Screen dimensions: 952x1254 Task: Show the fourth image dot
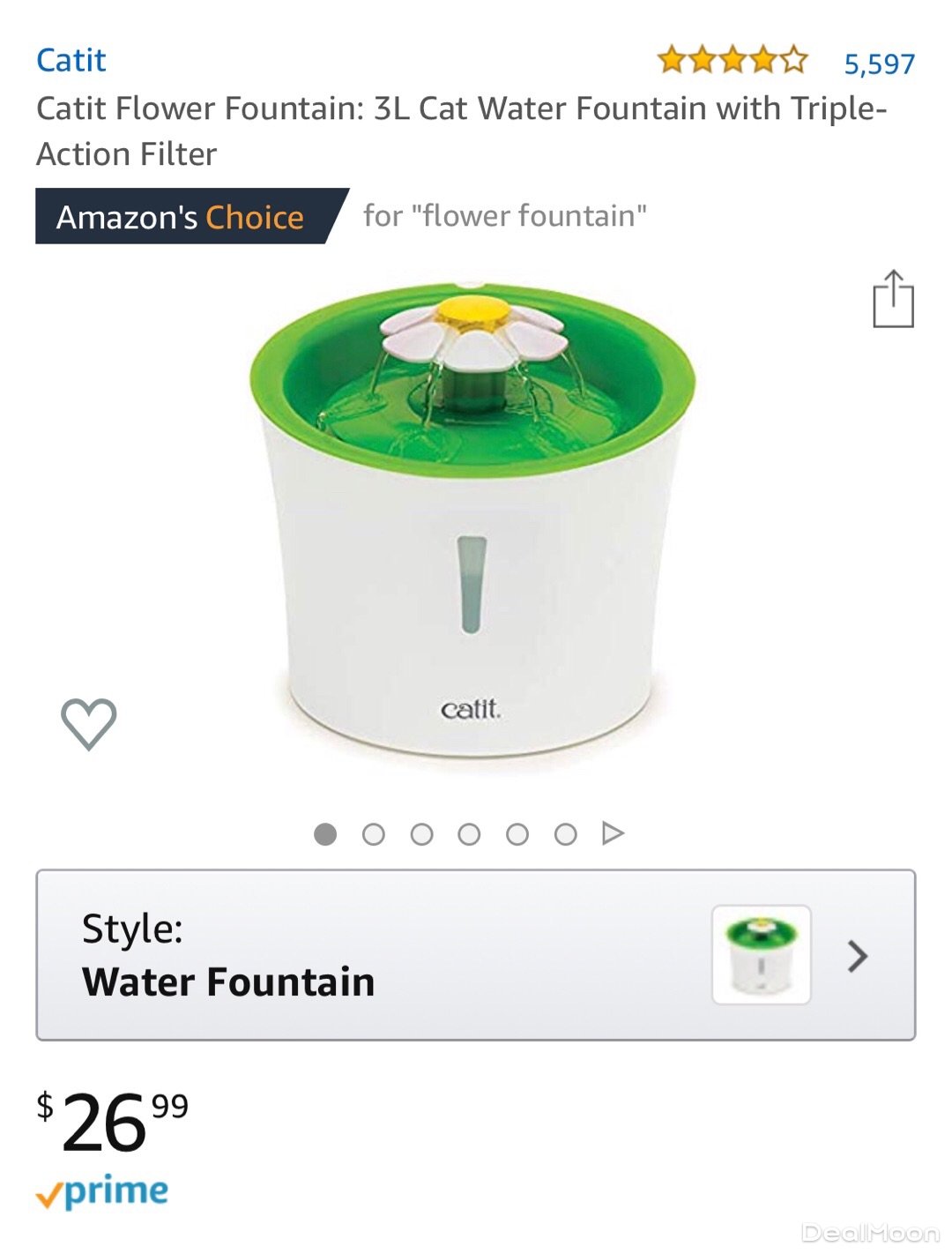click(469, 833)
